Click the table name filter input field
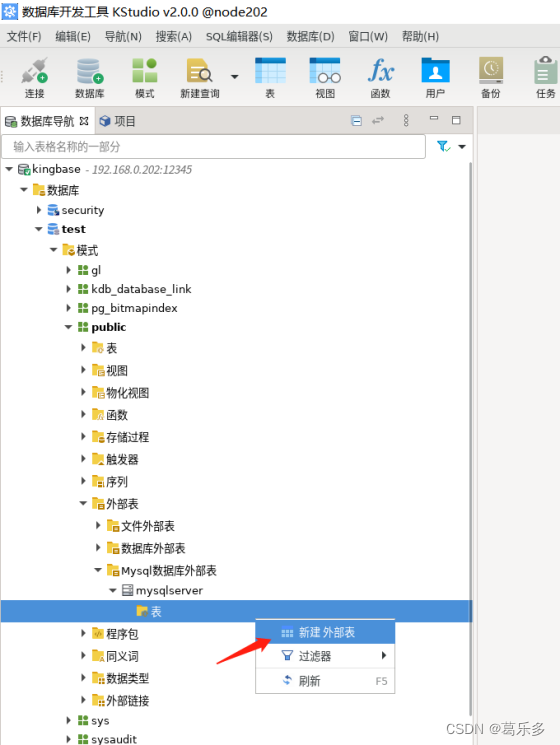The image size is (560, 745). coord(213,147)
